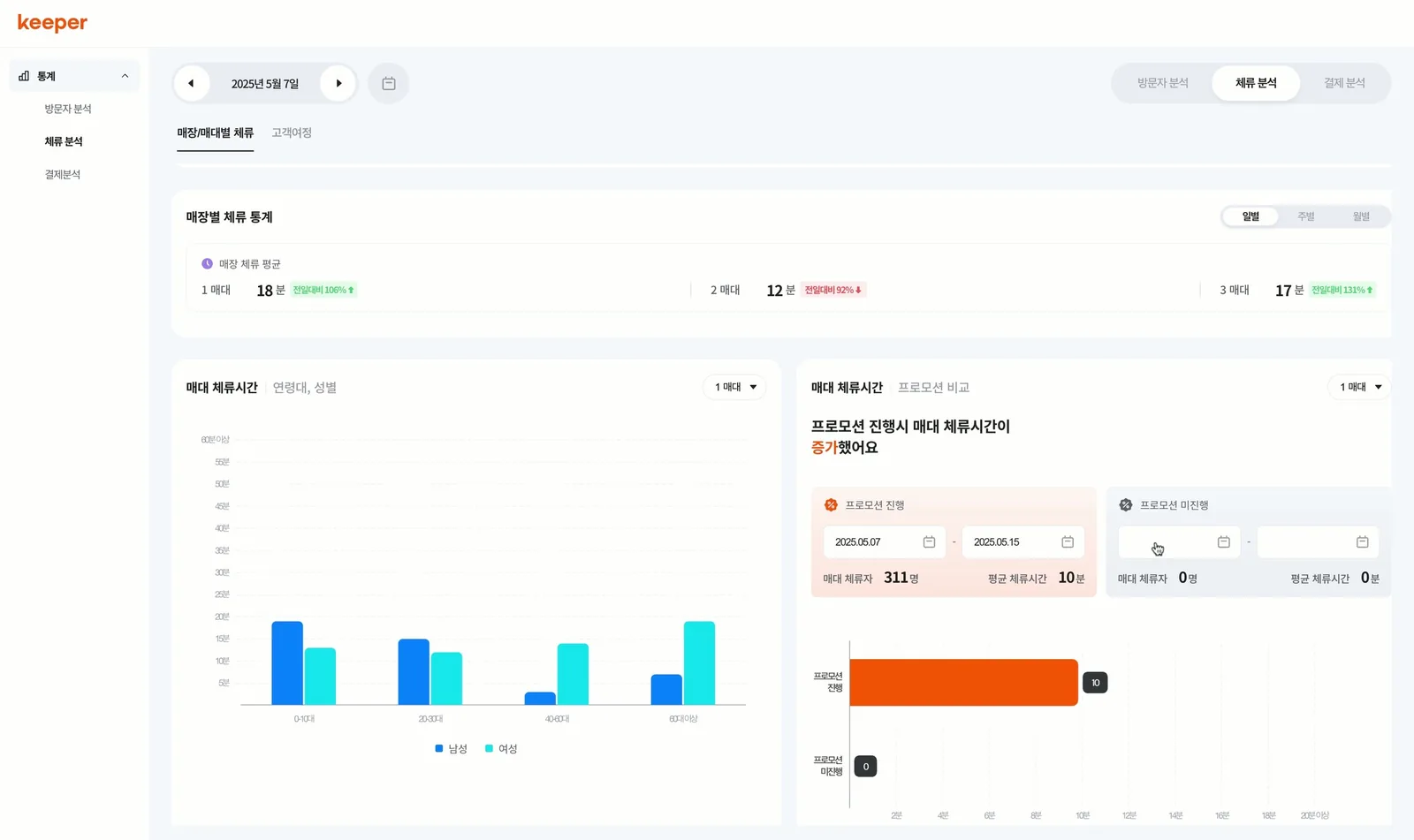
Task: Click the 프로모션 미진행 end date input
Action: pos(1318,542)
